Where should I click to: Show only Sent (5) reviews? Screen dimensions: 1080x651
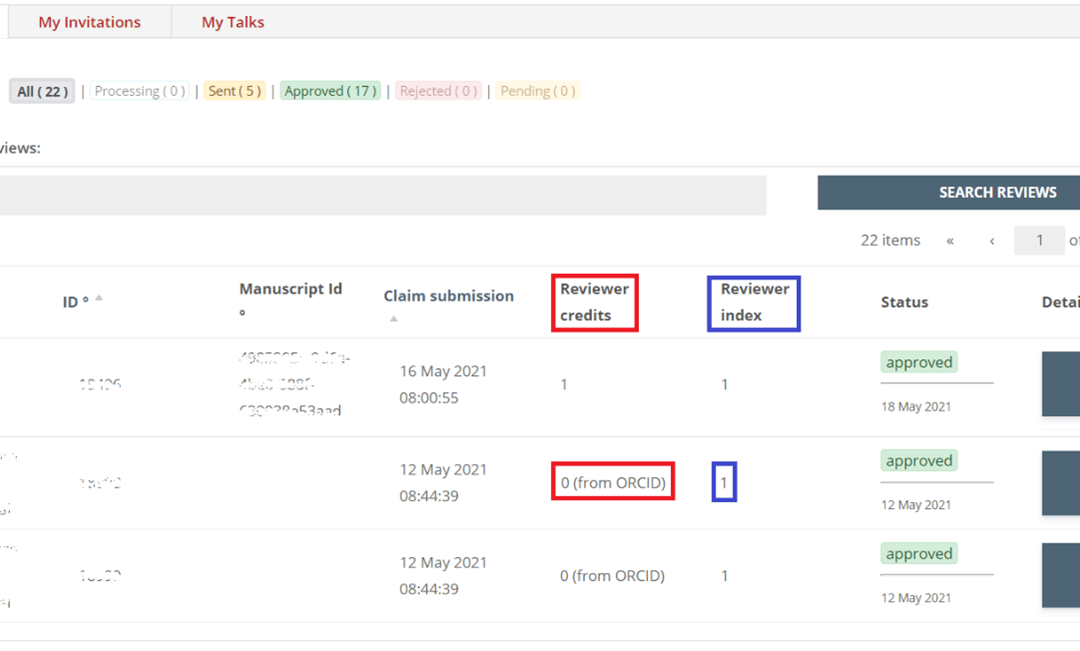click(x=234, y=91)
